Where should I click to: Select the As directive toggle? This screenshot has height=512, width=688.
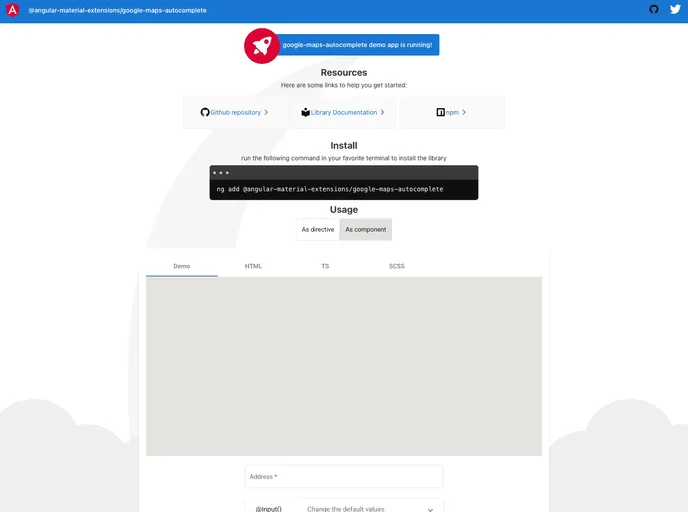click(318, 230)
